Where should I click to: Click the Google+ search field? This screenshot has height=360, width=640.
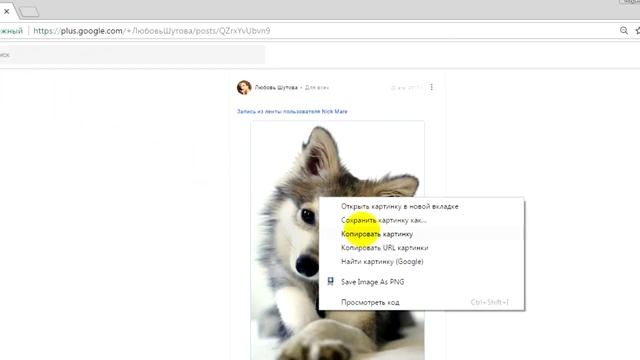point(132,54)
